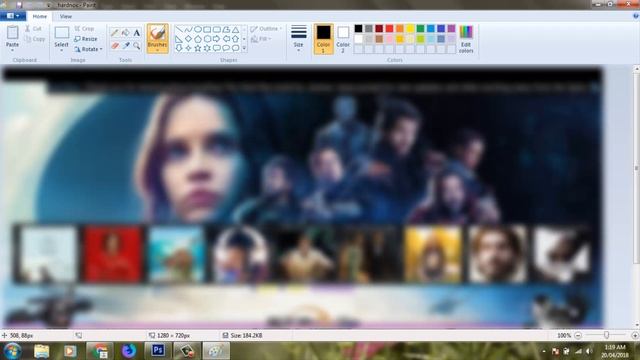The height and width of the screenshot is (360, 640).
Task: Select the Magnifier tool
Action: coord(137,45)
